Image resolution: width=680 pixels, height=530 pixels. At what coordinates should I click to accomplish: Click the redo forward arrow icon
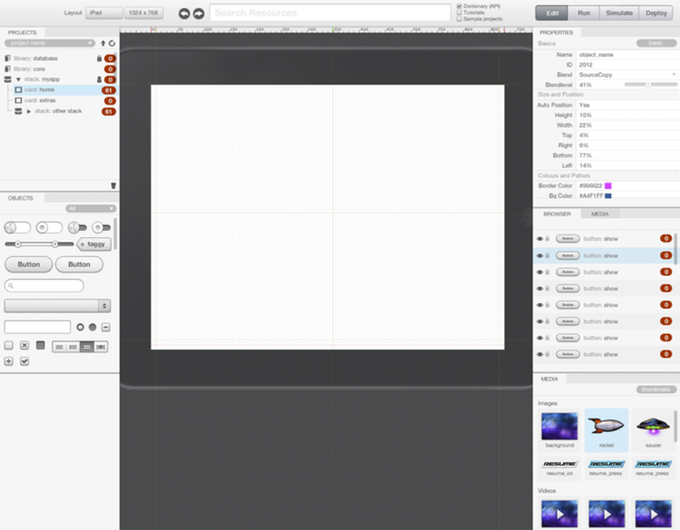pos(198,13)
